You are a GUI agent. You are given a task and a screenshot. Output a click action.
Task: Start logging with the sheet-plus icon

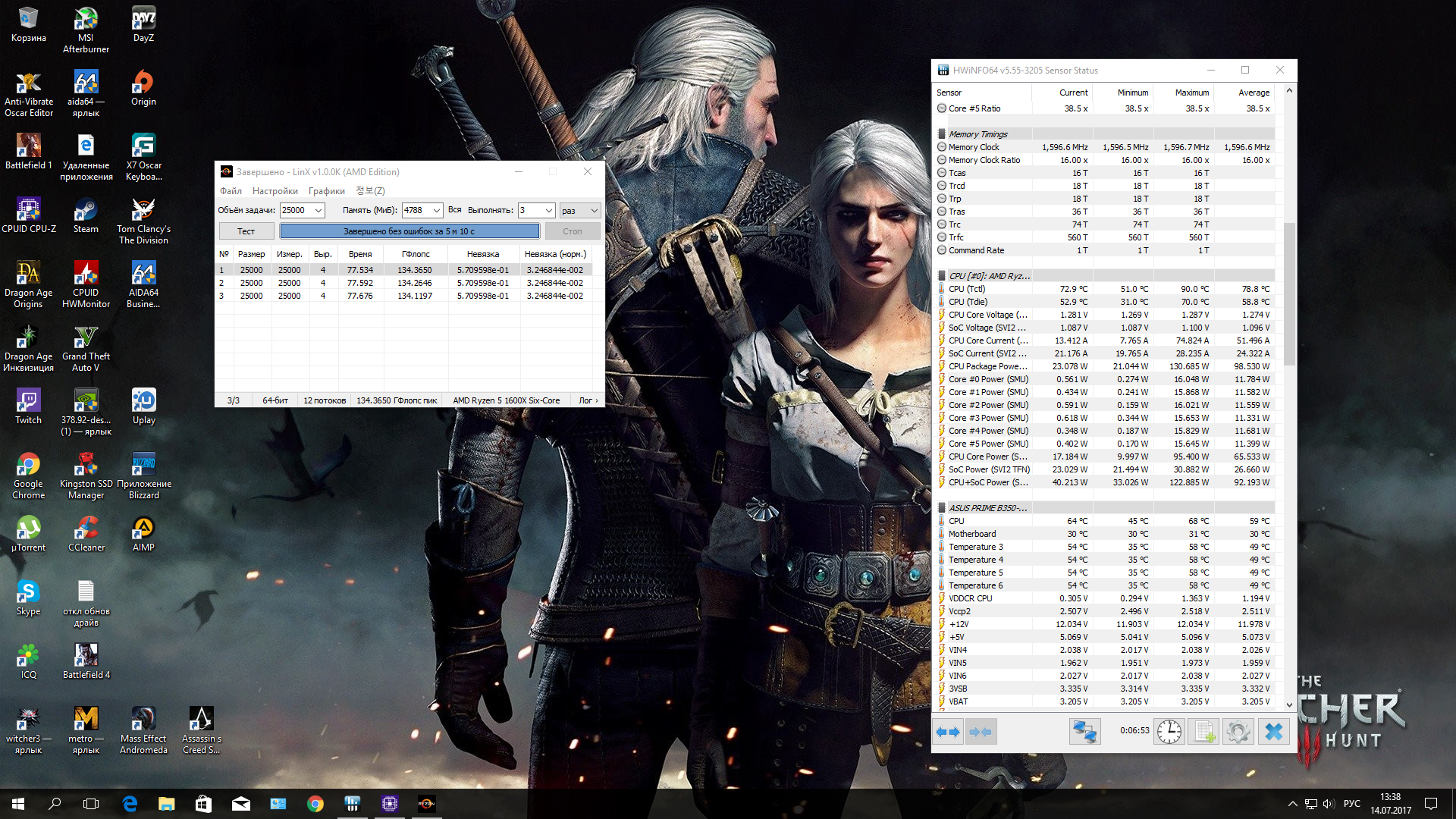pos(1203,732)
